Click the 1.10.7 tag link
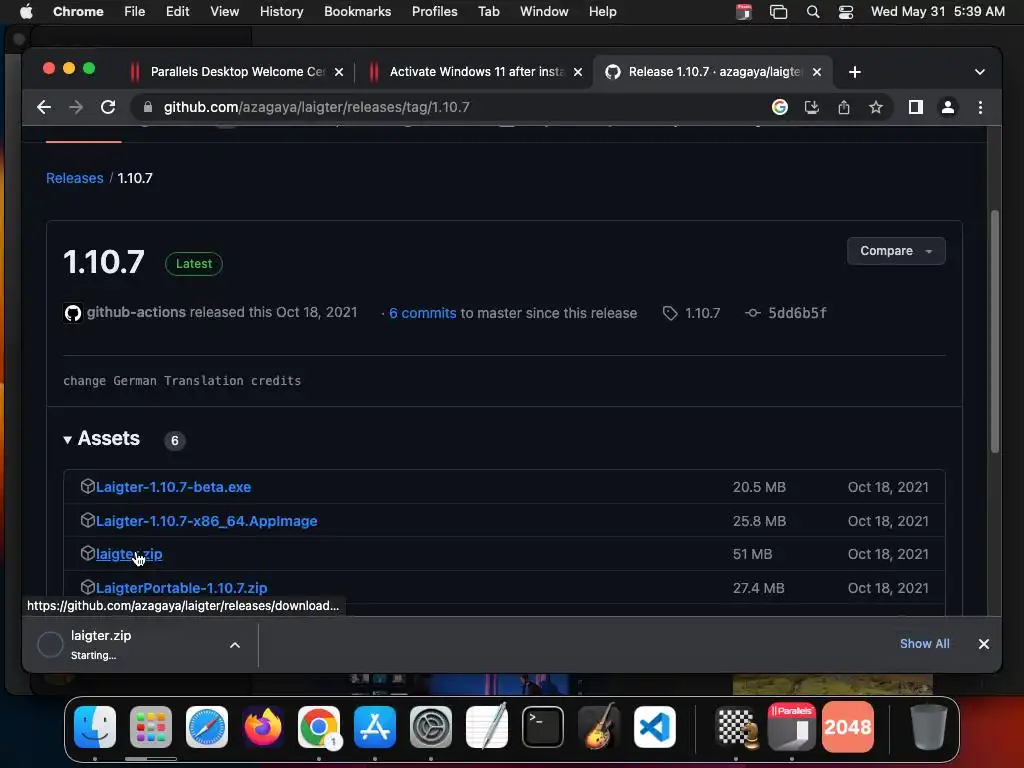1024x768 pixels. [x=692, y=313]
